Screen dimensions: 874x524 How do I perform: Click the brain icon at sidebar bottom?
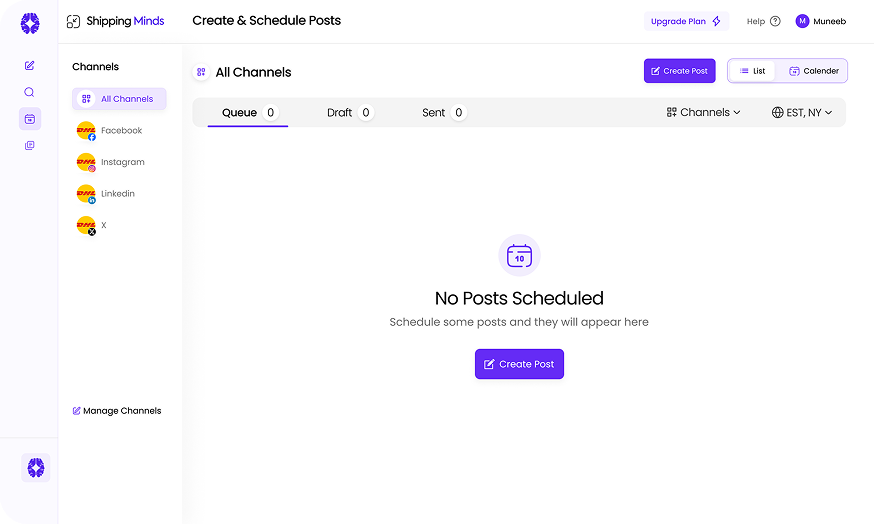pos(36,467)
